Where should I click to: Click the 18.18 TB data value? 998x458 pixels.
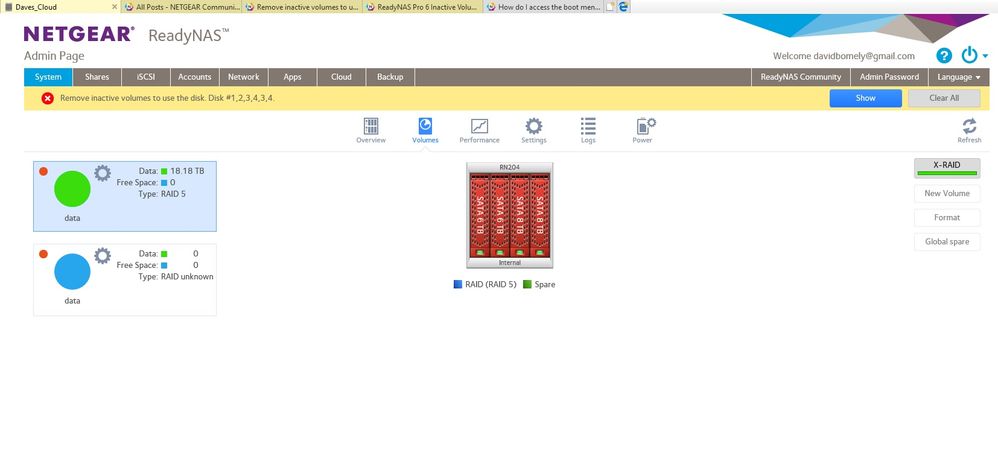187,171
